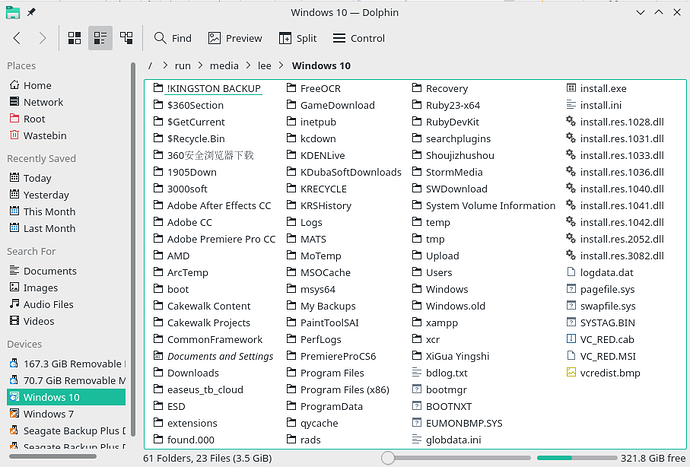Click the Dolphin app icon in title bar
690x467 pixels.
click(13, 12)
